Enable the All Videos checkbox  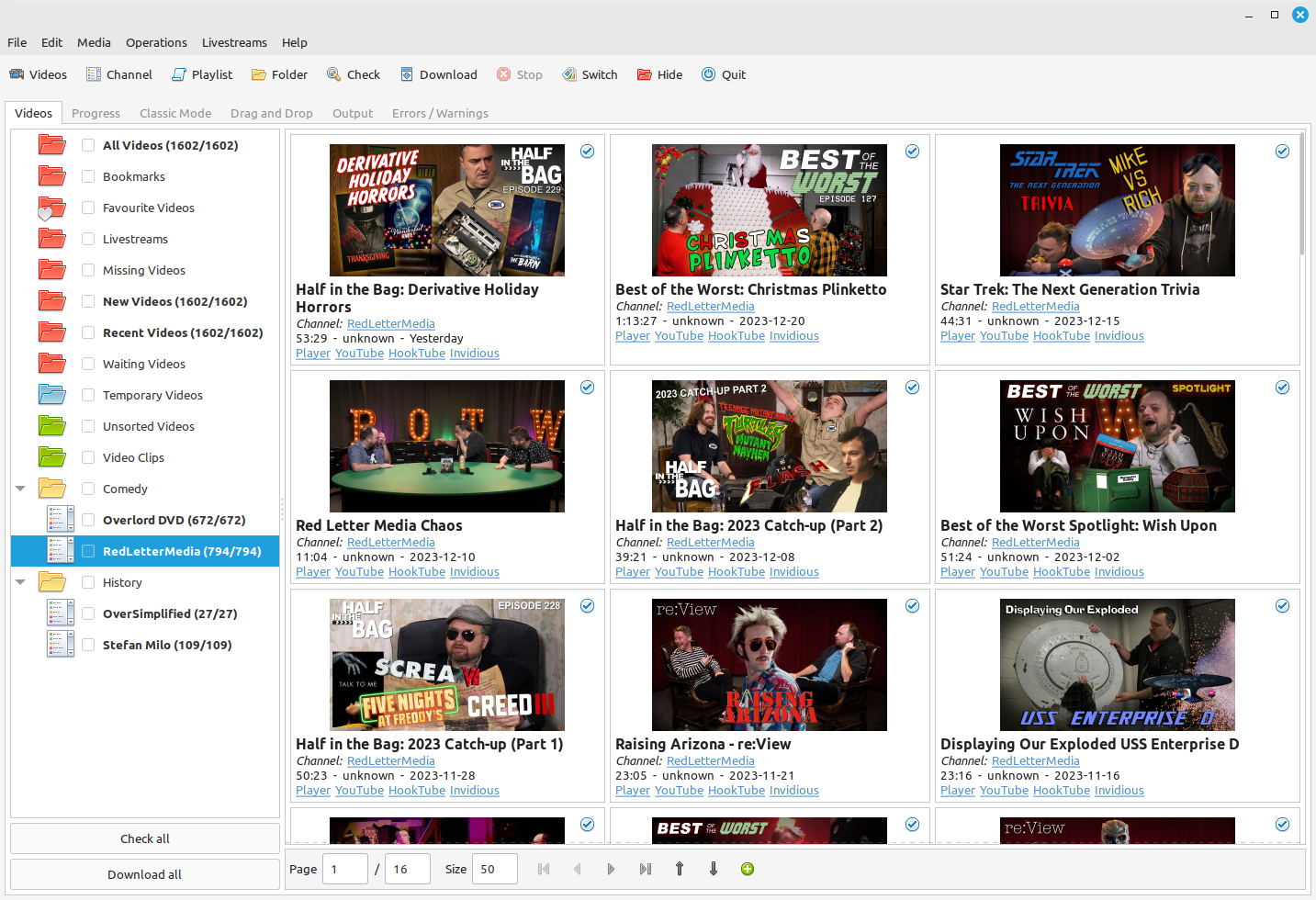87,145
